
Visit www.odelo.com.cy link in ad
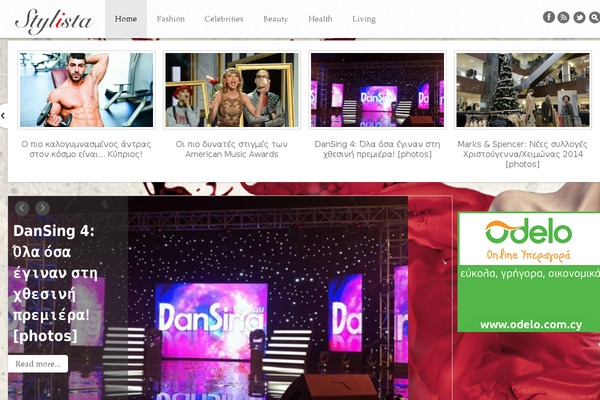(x=531, y=325)
